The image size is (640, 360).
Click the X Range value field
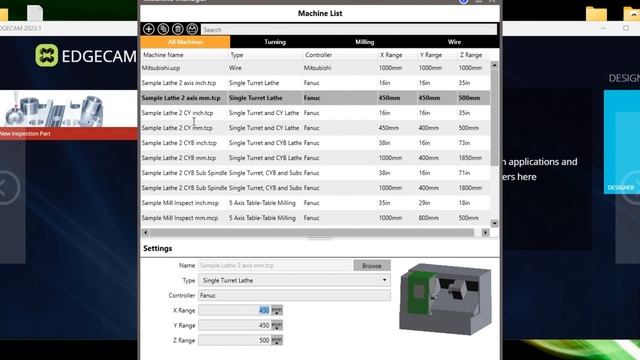click(234, 310)
